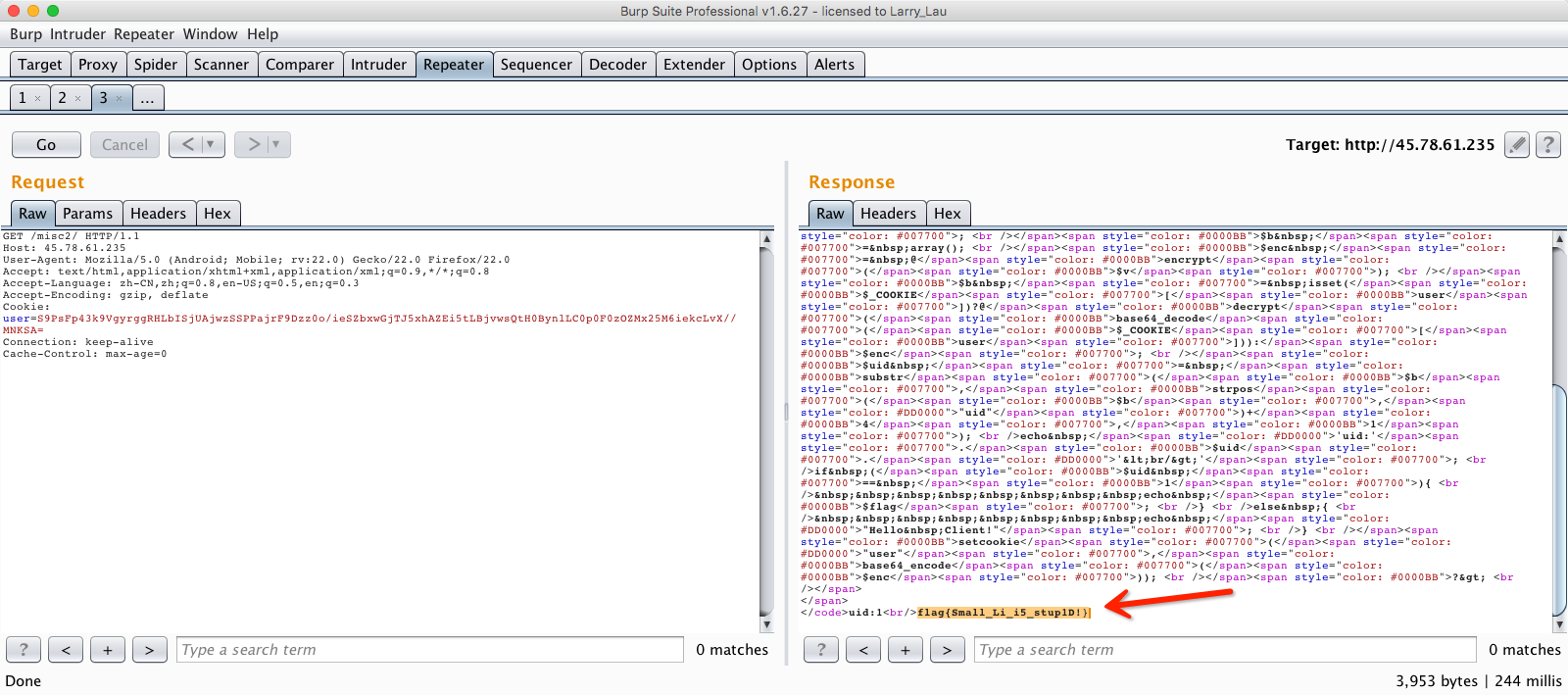Click the request pane scroll down arrow
The image size is (1568, 695).
(766, 624)
